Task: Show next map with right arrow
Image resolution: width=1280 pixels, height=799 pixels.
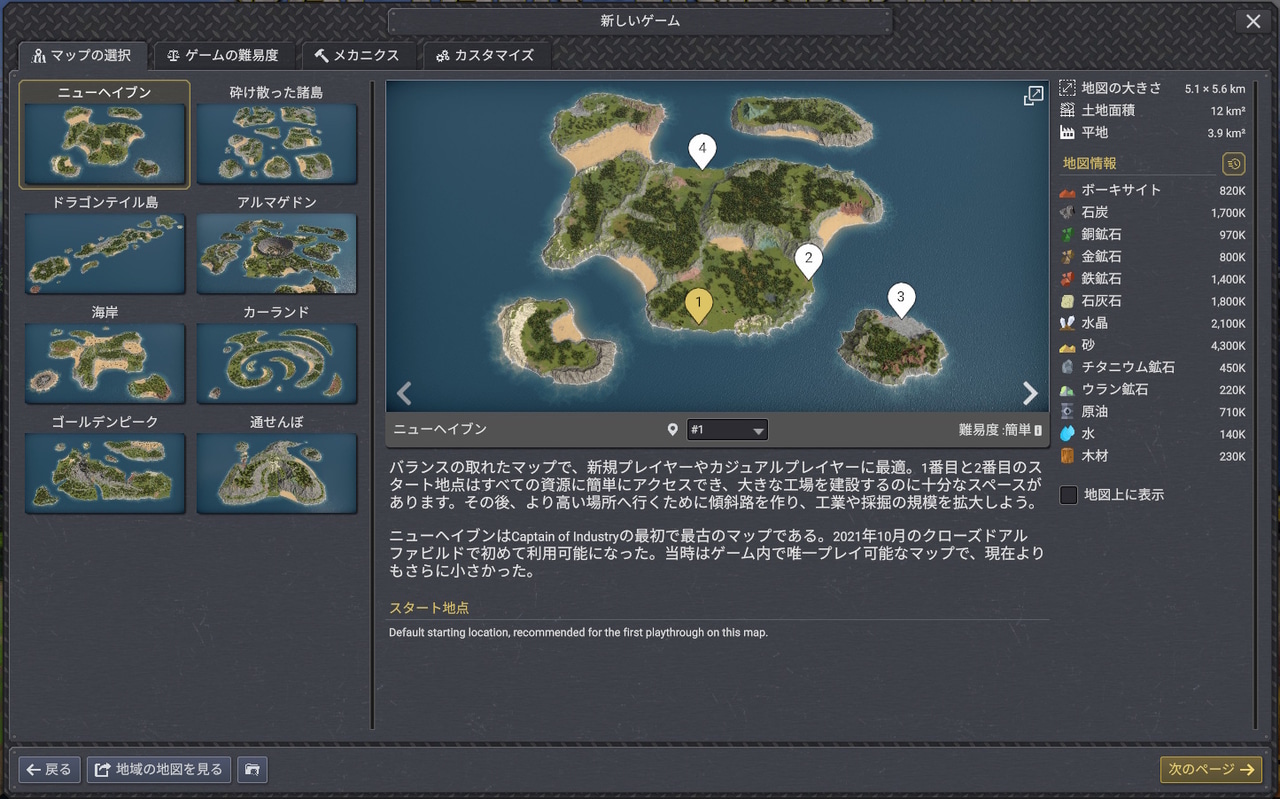Action: coord(1030,393)
